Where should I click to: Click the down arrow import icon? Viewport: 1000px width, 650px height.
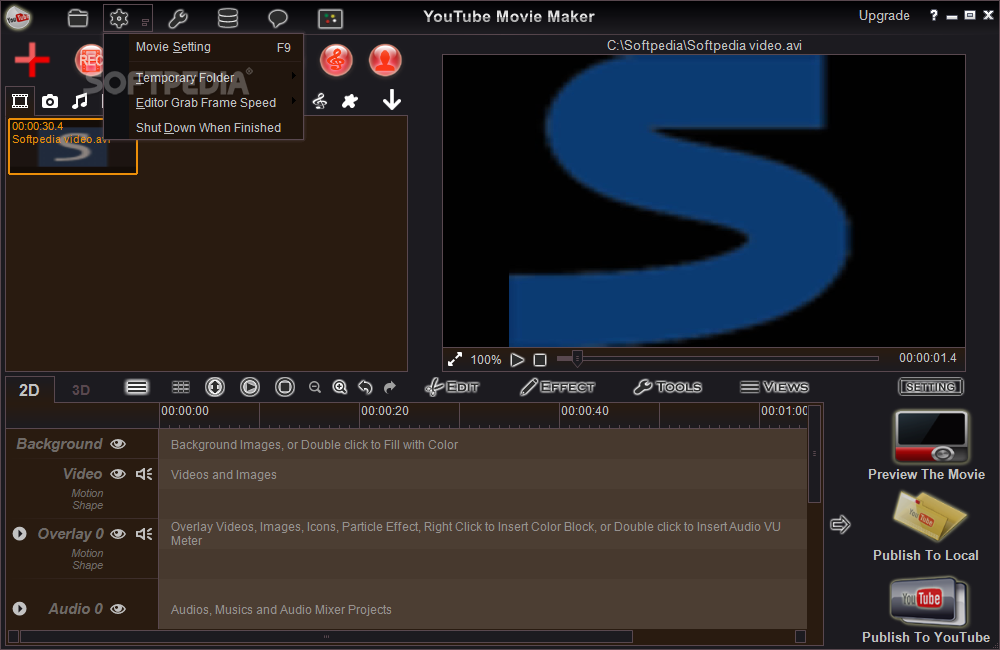pyautogui.click(x=392, y=100)
